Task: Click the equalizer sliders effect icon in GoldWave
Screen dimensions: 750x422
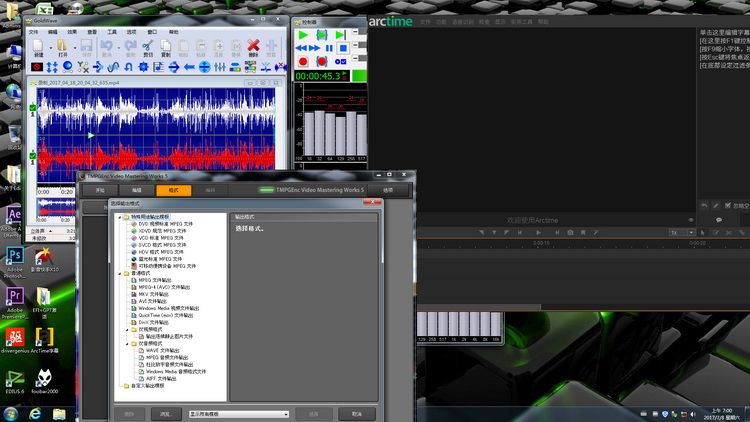Action: click(220, 67)
